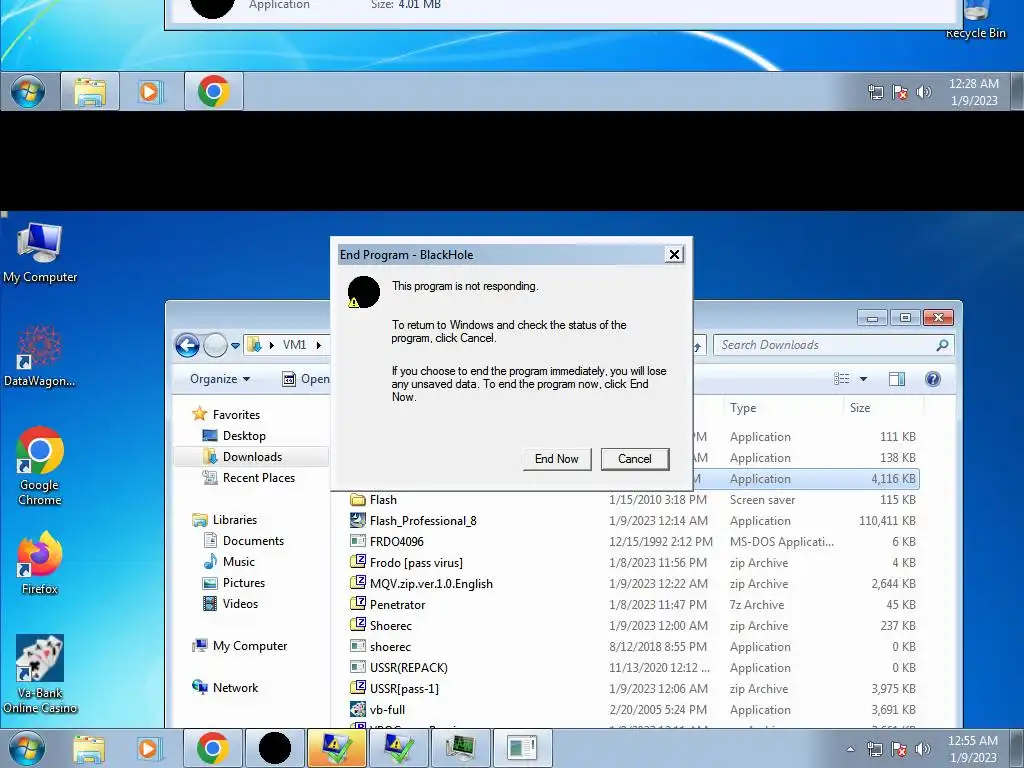1024x768 pixels.
Task: Change the view with the view icon
Action: 842,379
